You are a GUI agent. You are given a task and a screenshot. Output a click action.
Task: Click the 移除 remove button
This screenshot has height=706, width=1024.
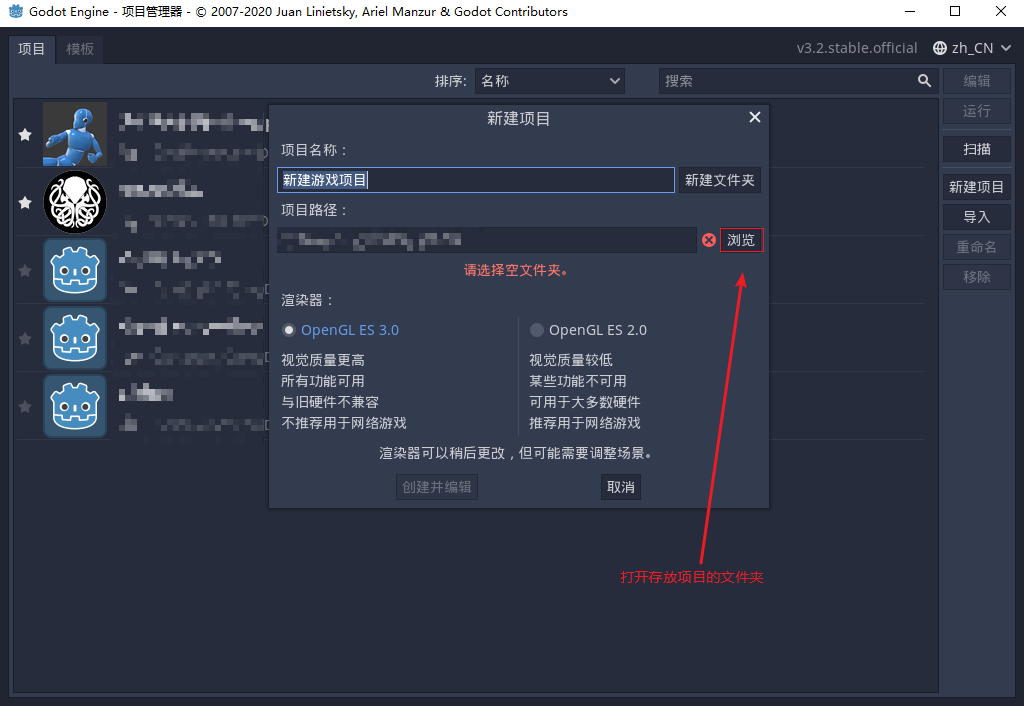[977, 277]
